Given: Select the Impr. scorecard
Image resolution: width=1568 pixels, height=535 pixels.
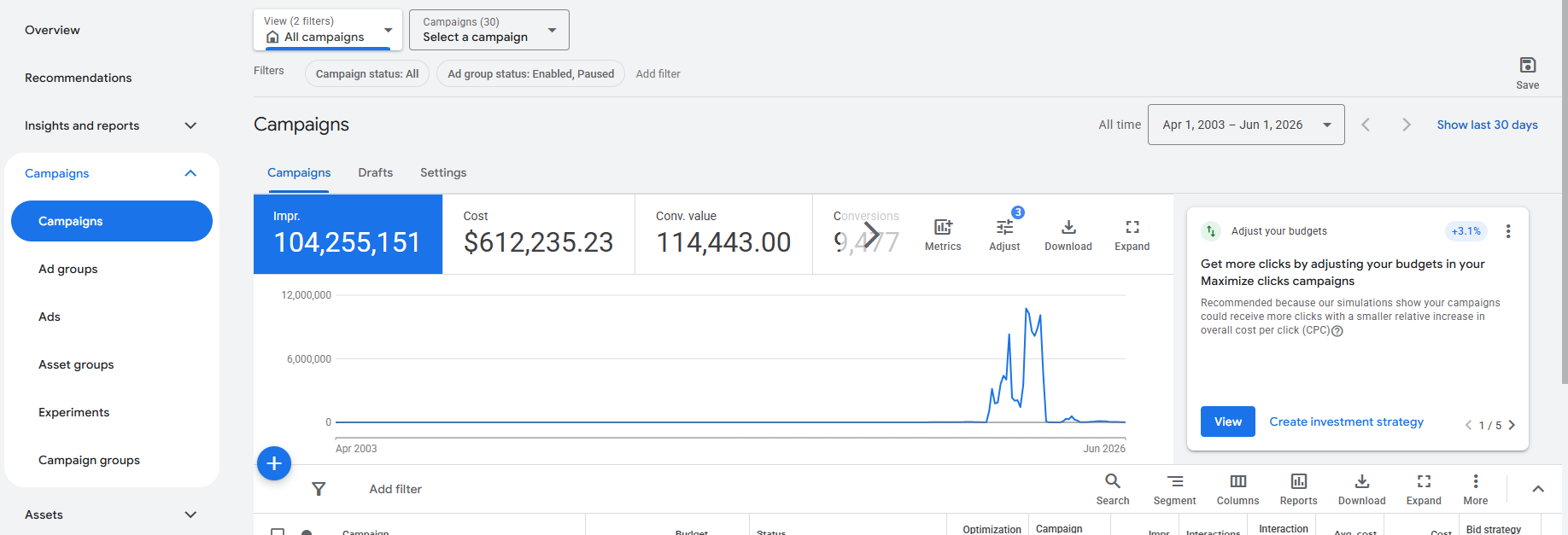Looking at the screenshot, I should (x=348, y=234).
